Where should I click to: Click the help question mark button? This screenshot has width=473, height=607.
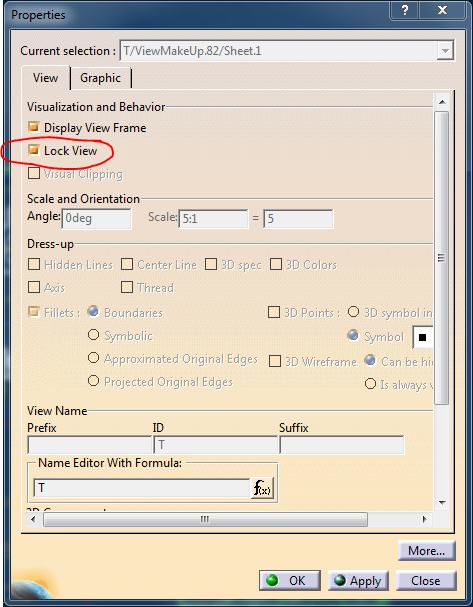coord(404,10)
